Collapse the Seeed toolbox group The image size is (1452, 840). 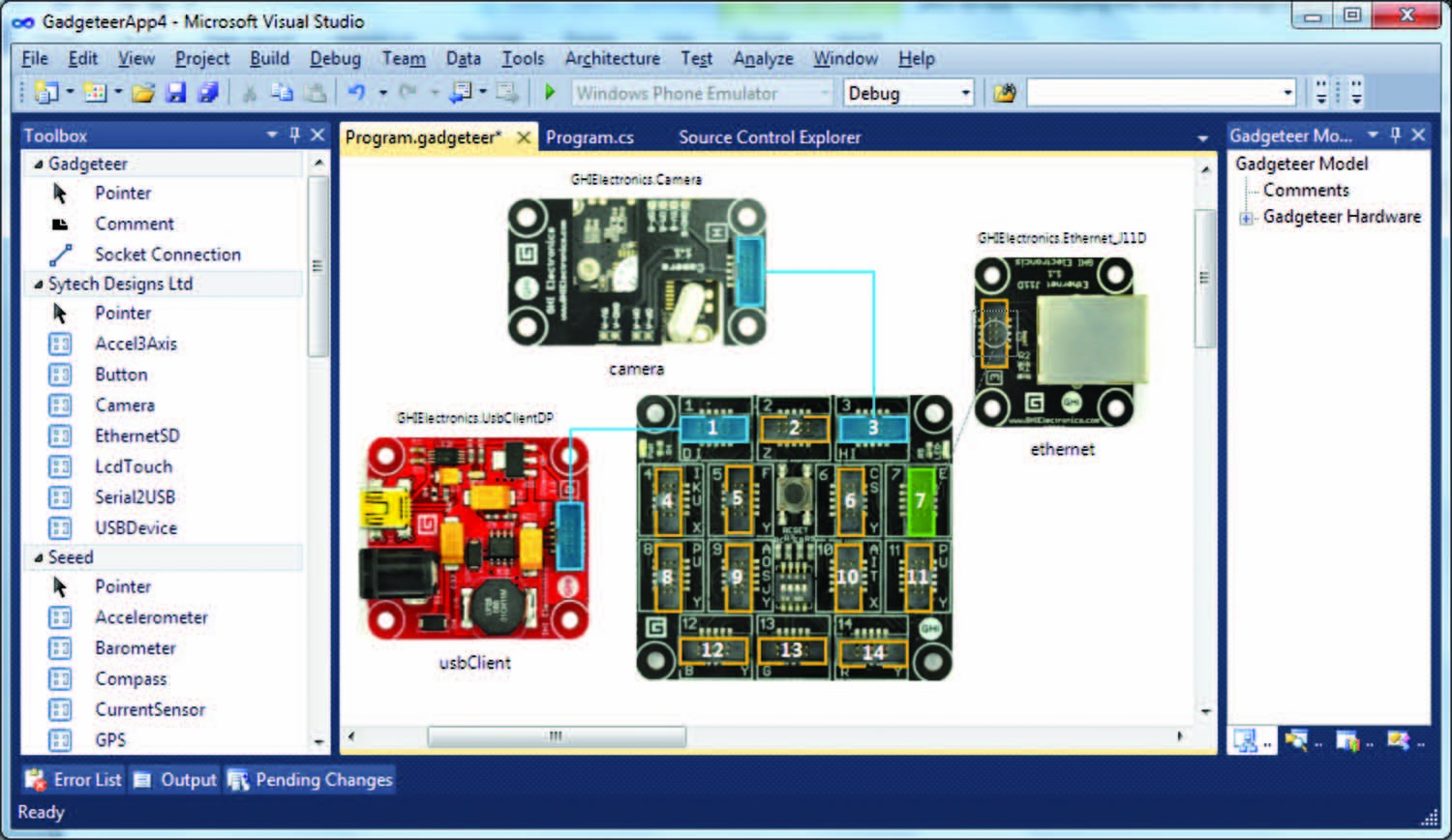click(39, 558)
